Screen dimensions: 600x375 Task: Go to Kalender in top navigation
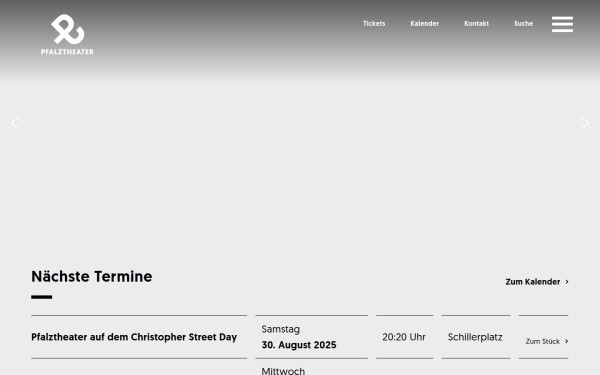pos(424,23)
